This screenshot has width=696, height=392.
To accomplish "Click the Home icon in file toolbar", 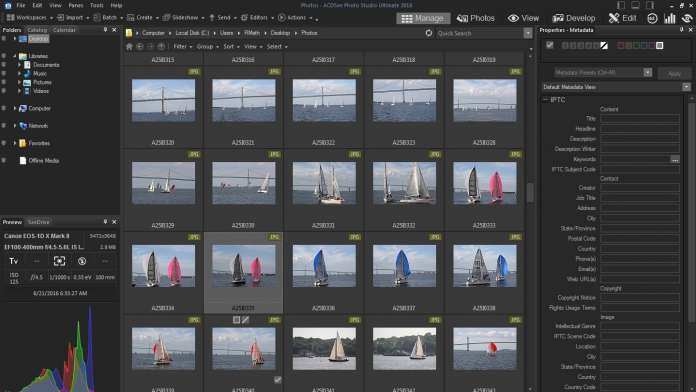I will 129,46.
